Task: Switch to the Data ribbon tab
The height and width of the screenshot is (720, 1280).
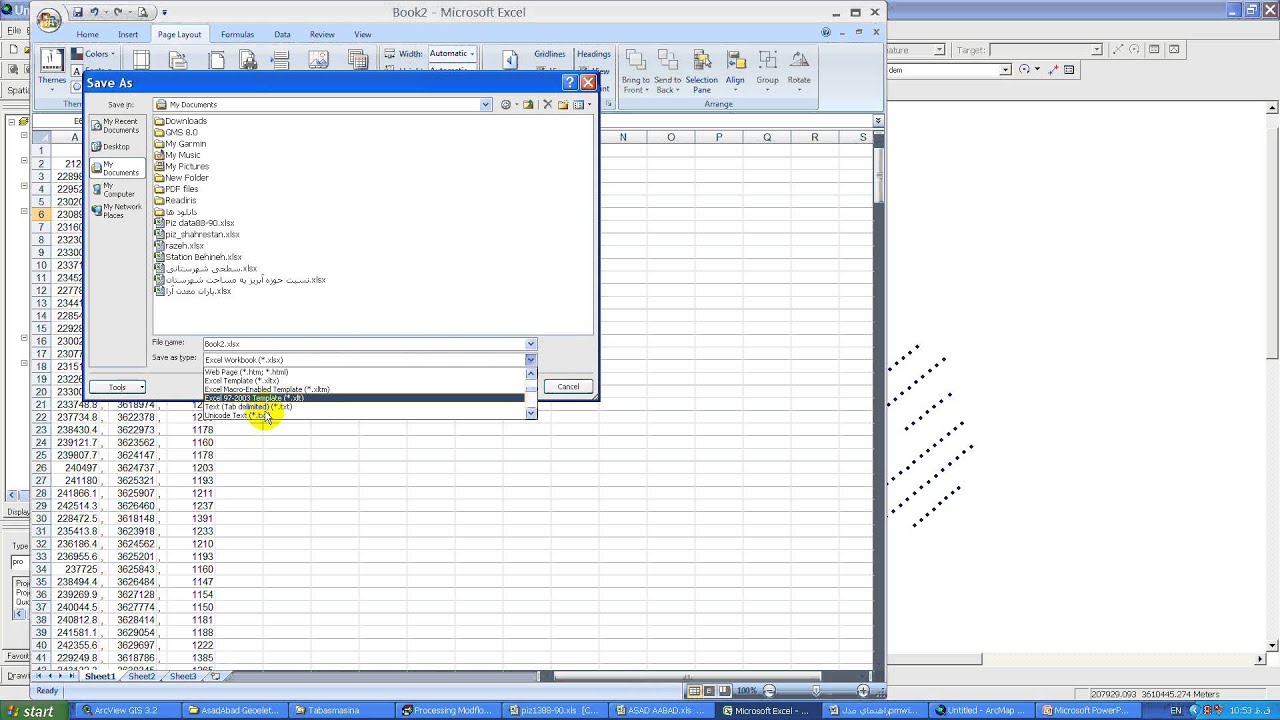Action: (282, 34)
